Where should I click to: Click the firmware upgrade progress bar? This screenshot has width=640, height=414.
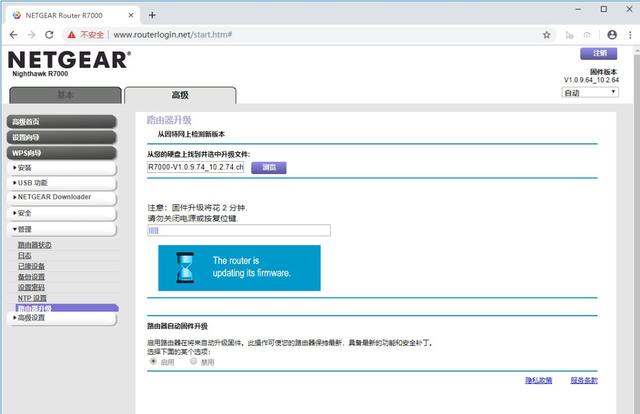(x=239, y=230)
